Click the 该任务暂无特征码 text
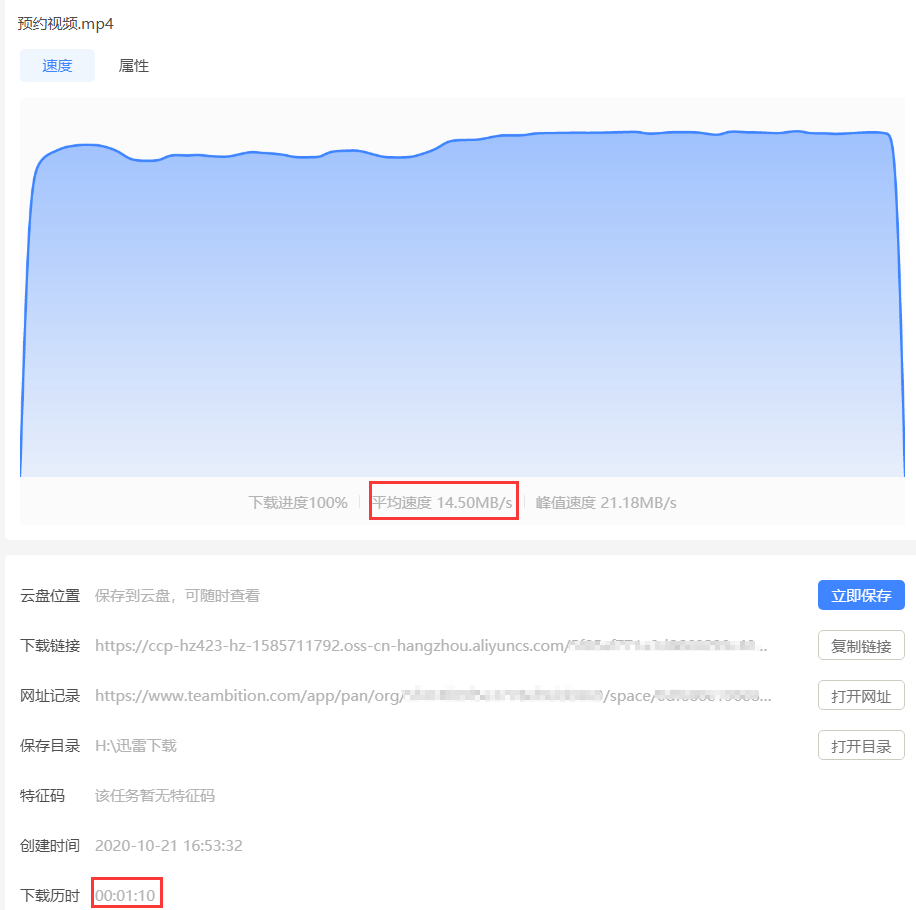Screen dimensions: 916x910 pyautogui.click(x=155, y=796)
